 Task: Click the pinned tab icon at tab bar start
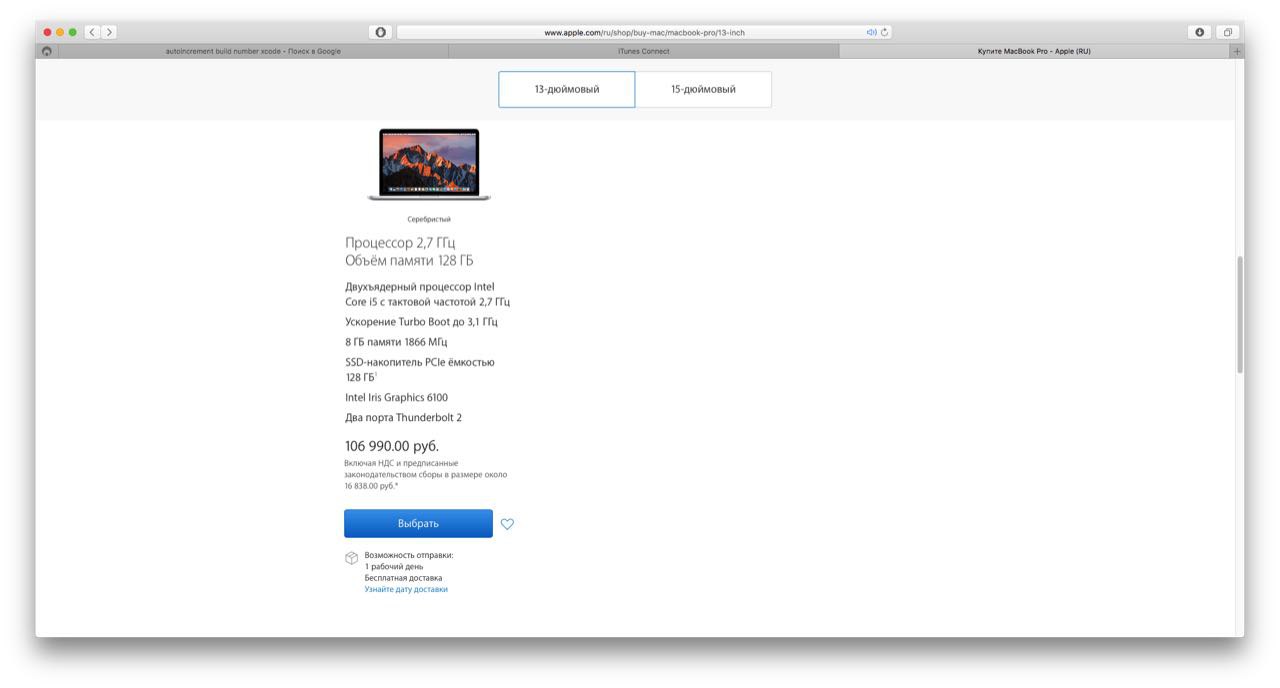click(47, 51)
